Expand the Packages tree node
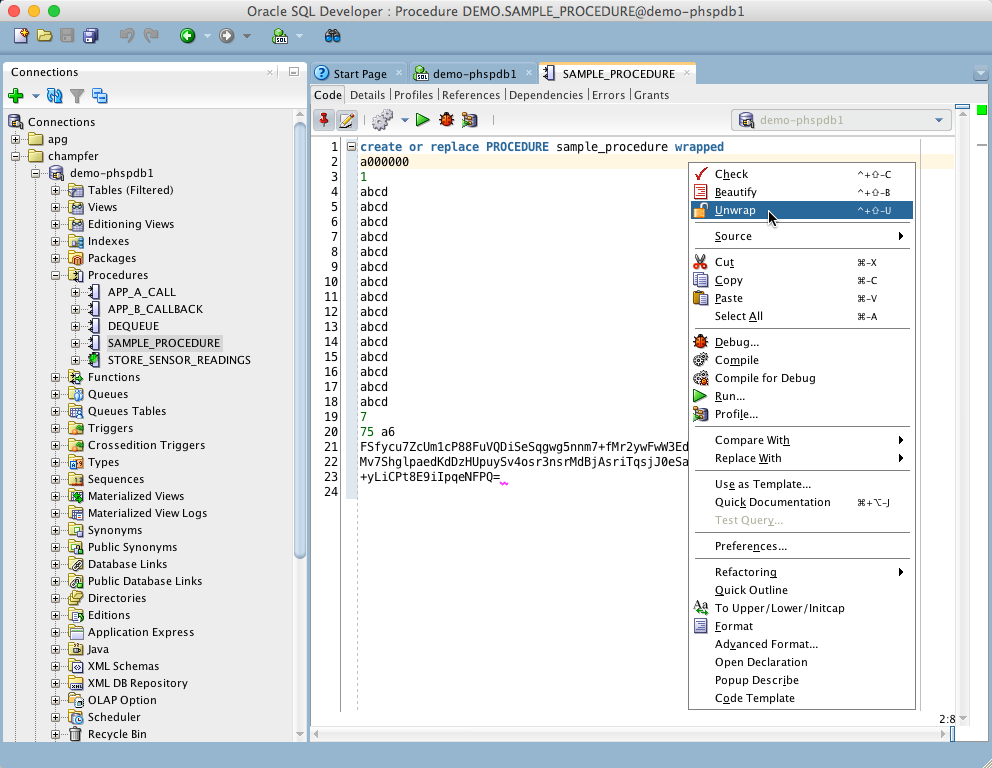 [x=56, y=258]
